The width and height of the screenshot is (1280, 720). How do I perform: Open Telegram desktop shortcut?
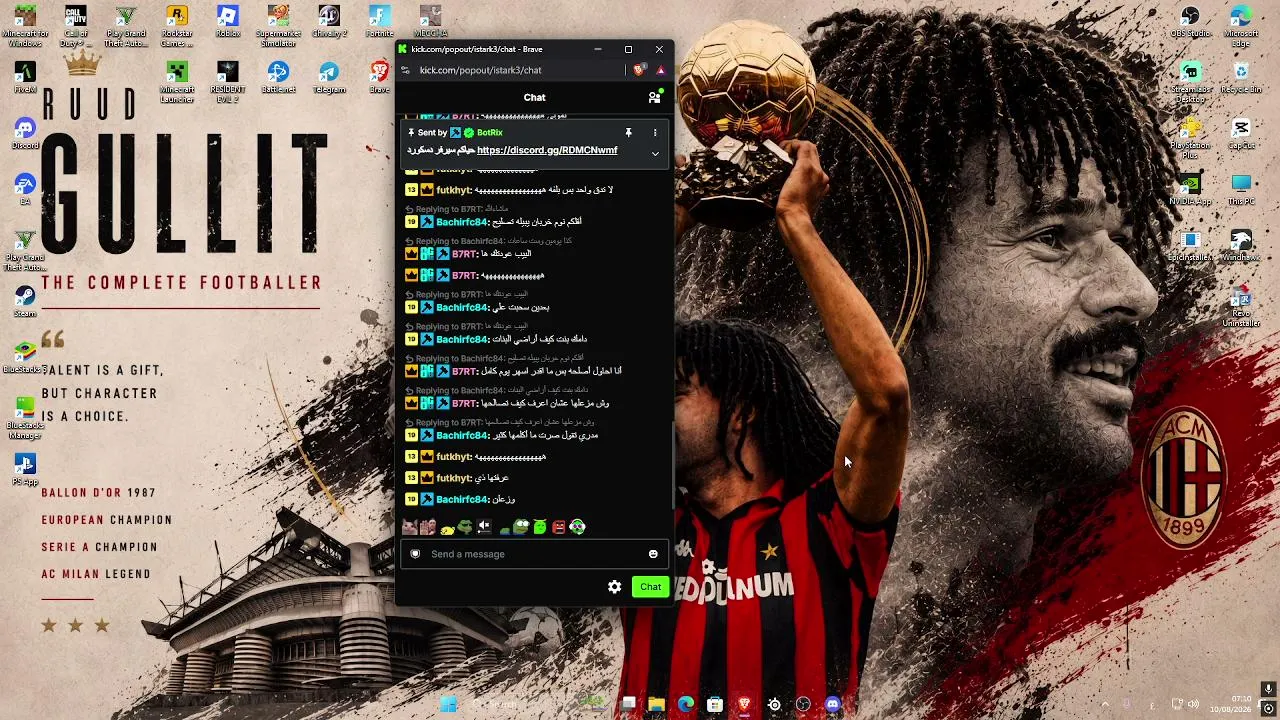pos(329,78)
